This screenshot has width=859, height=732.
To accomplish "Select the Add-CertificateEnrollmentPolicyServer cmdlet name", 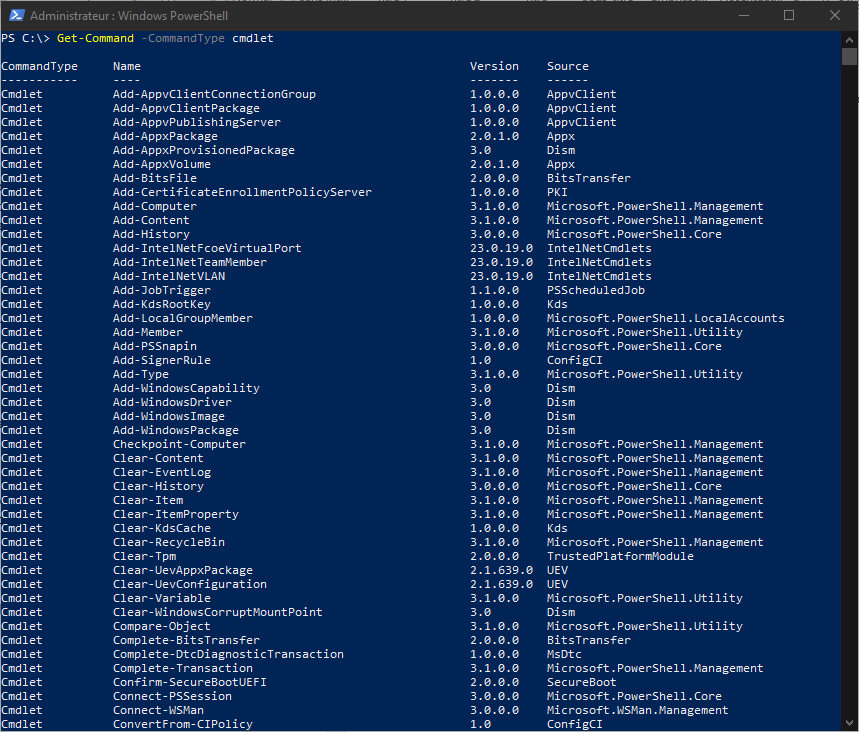I will pos(242,192).
